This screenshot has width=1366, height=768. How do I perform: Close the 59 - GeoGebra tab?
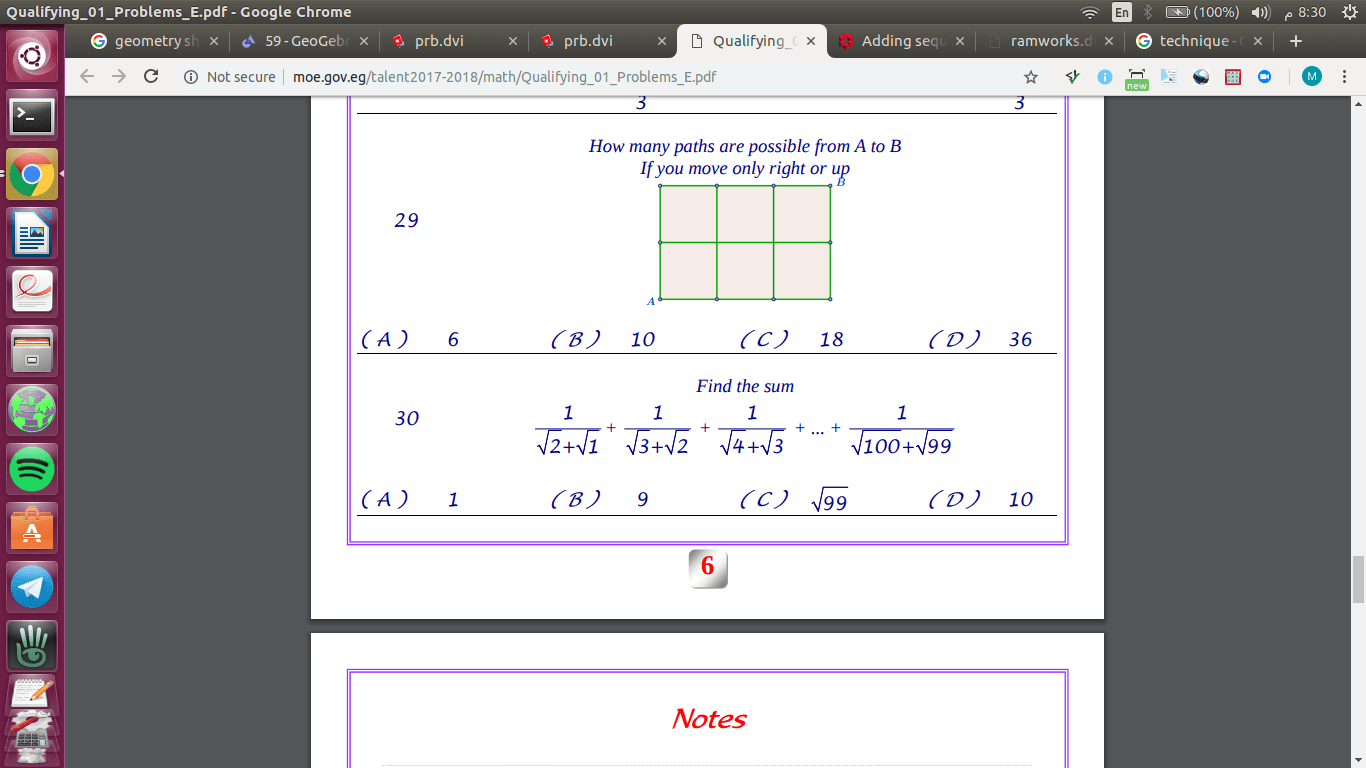click(363, 41)
